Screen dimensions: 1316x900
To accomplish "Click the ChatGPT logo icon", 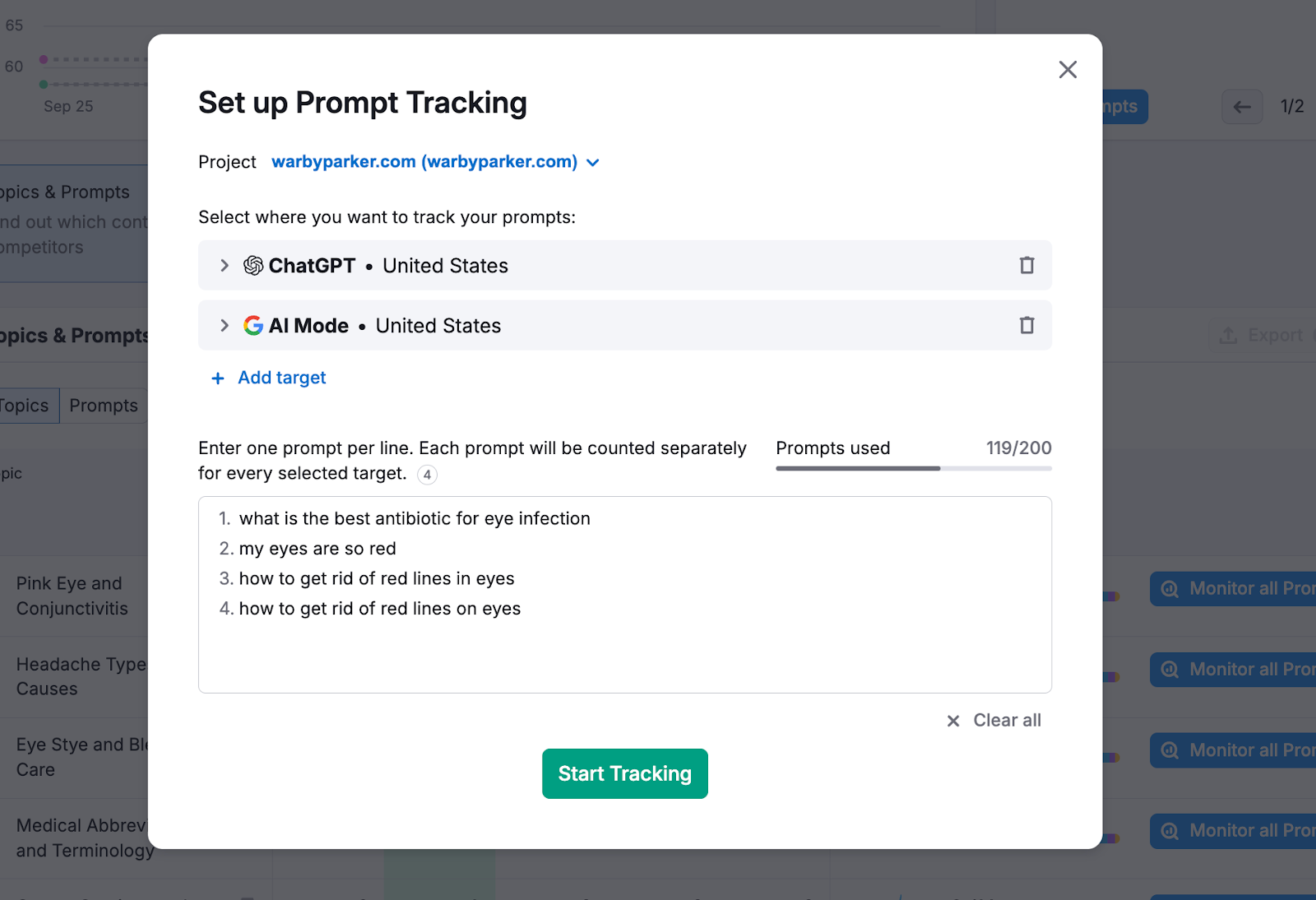I will click(x=253, y=265).
